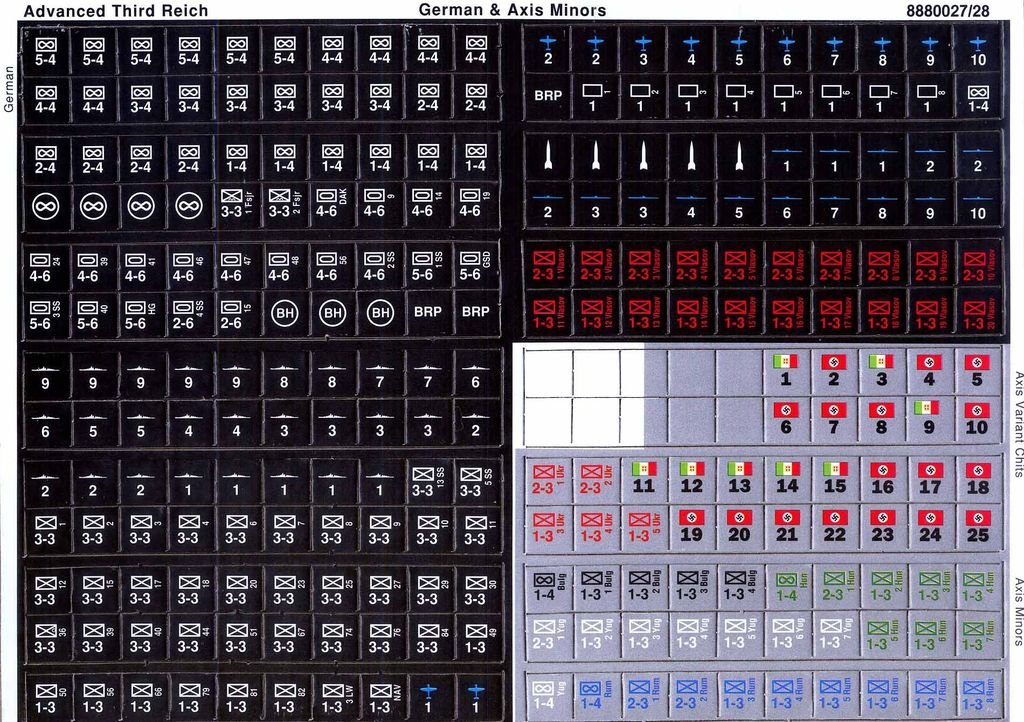1024x722 pixels.
Task: Click the vertical "Axis Variant Chits" label
Action: pyautogui.click(x=1018, y=424)
